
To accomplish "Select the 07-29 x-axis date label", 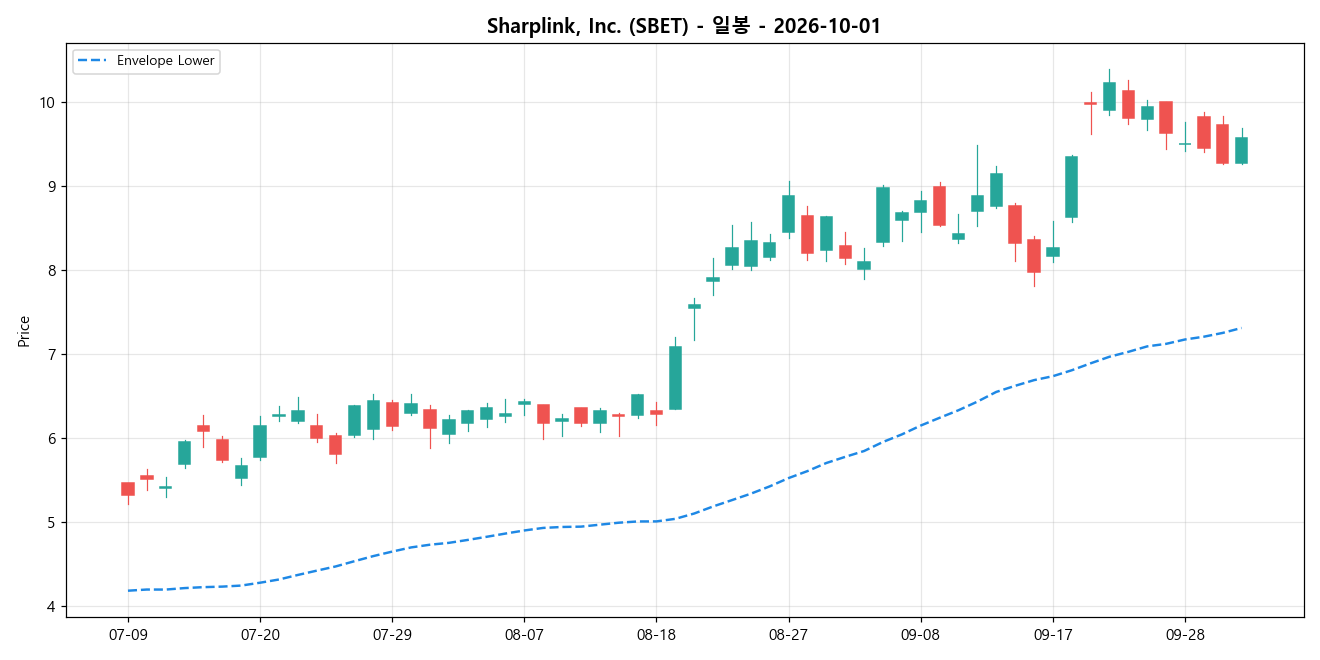I will [392, 635].
